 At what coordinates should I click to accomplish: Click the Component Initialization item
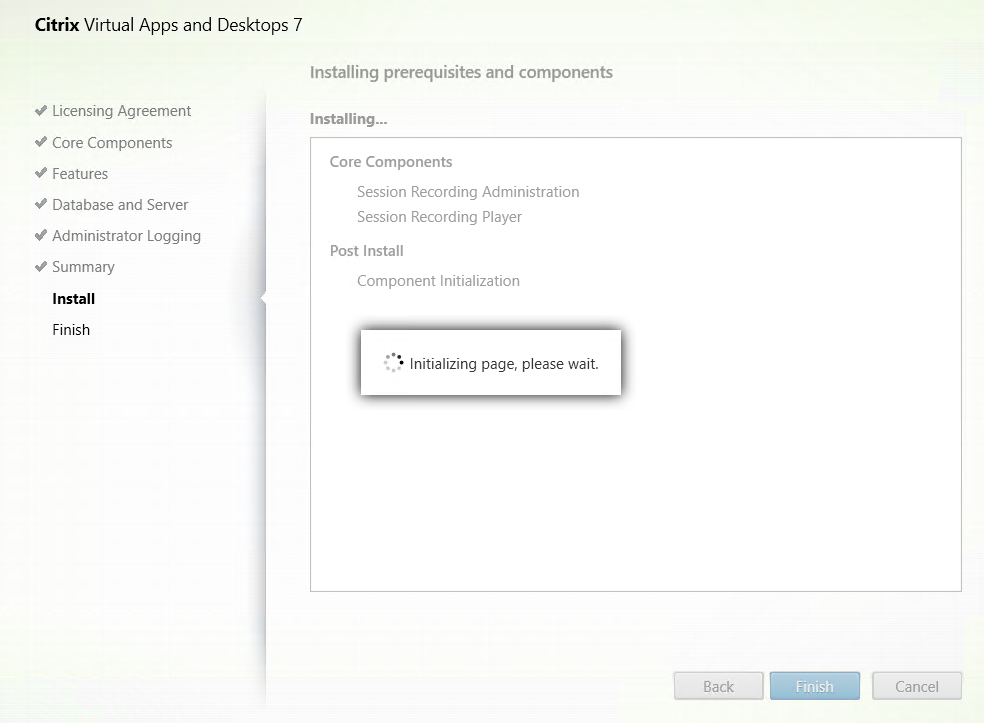click(438, 280)
